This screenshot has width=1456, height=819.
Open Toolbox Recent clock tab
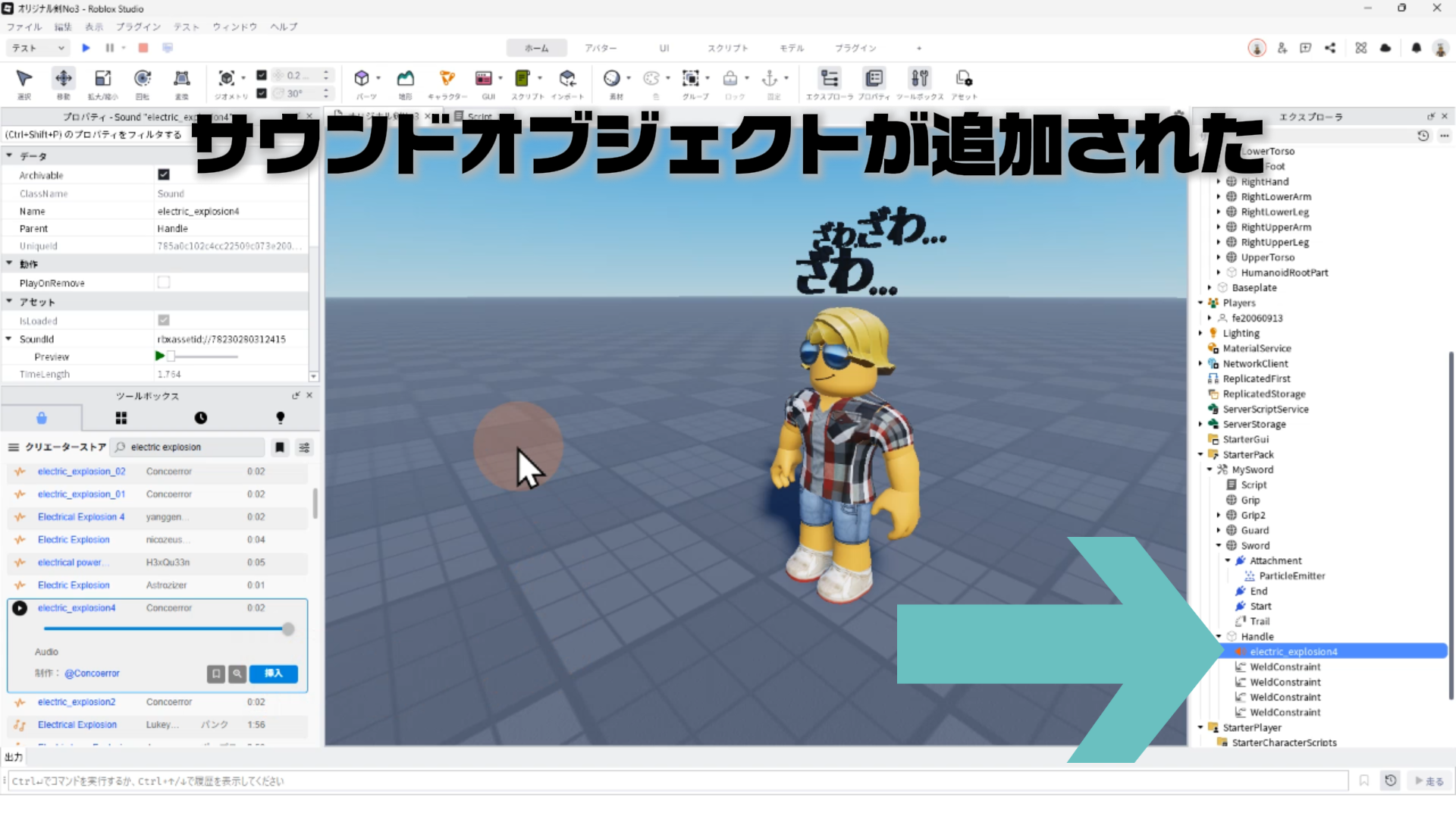(x=200, y=418)
